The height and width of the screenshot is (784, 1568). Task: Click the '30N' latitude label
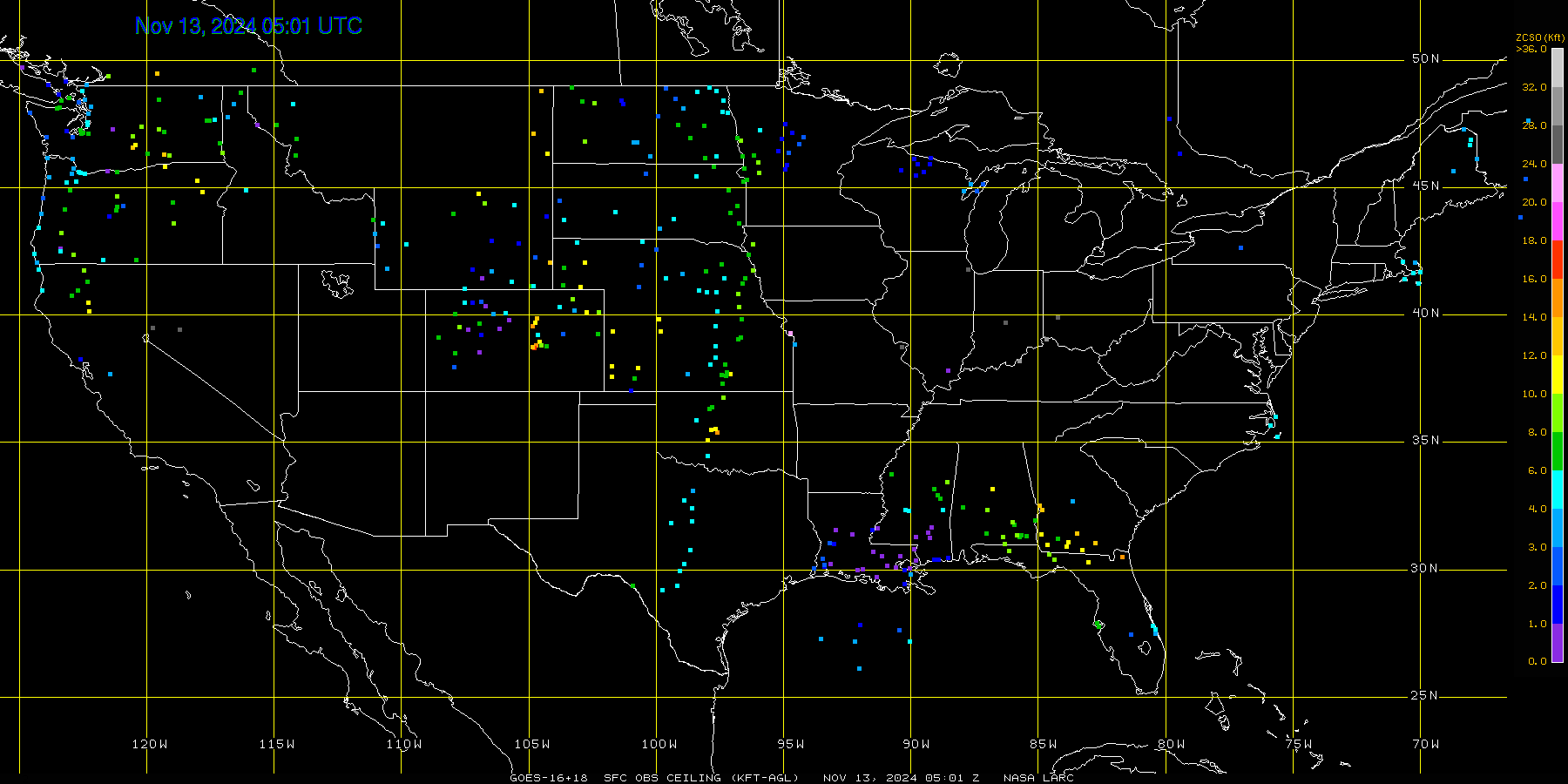1426,568
